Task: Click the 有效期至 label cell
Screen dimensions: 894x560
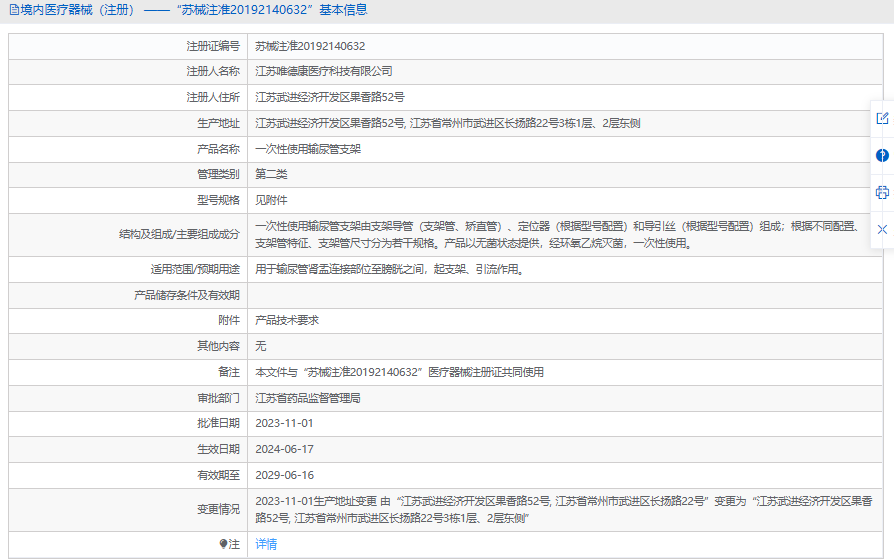Action: [x=128, y=475]
